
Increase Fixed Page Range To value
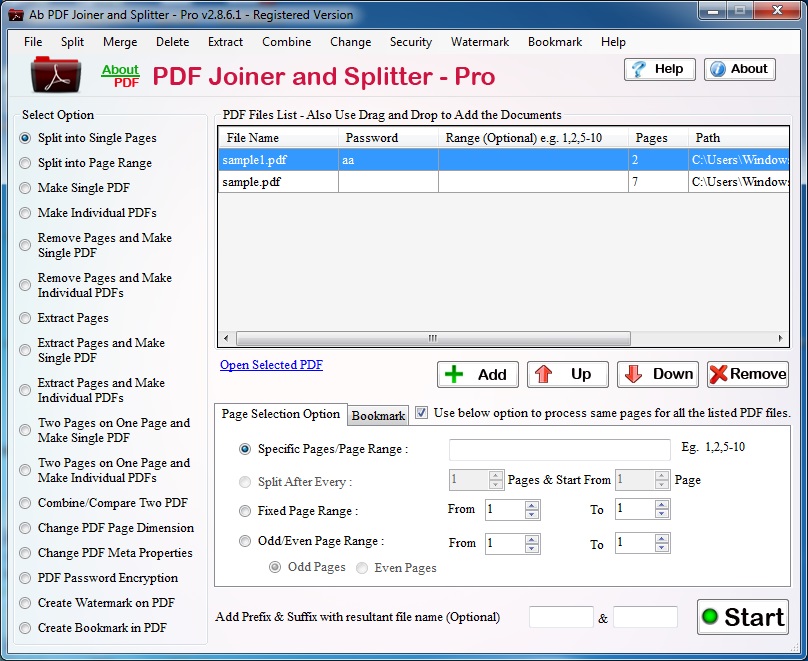(662, 505)
